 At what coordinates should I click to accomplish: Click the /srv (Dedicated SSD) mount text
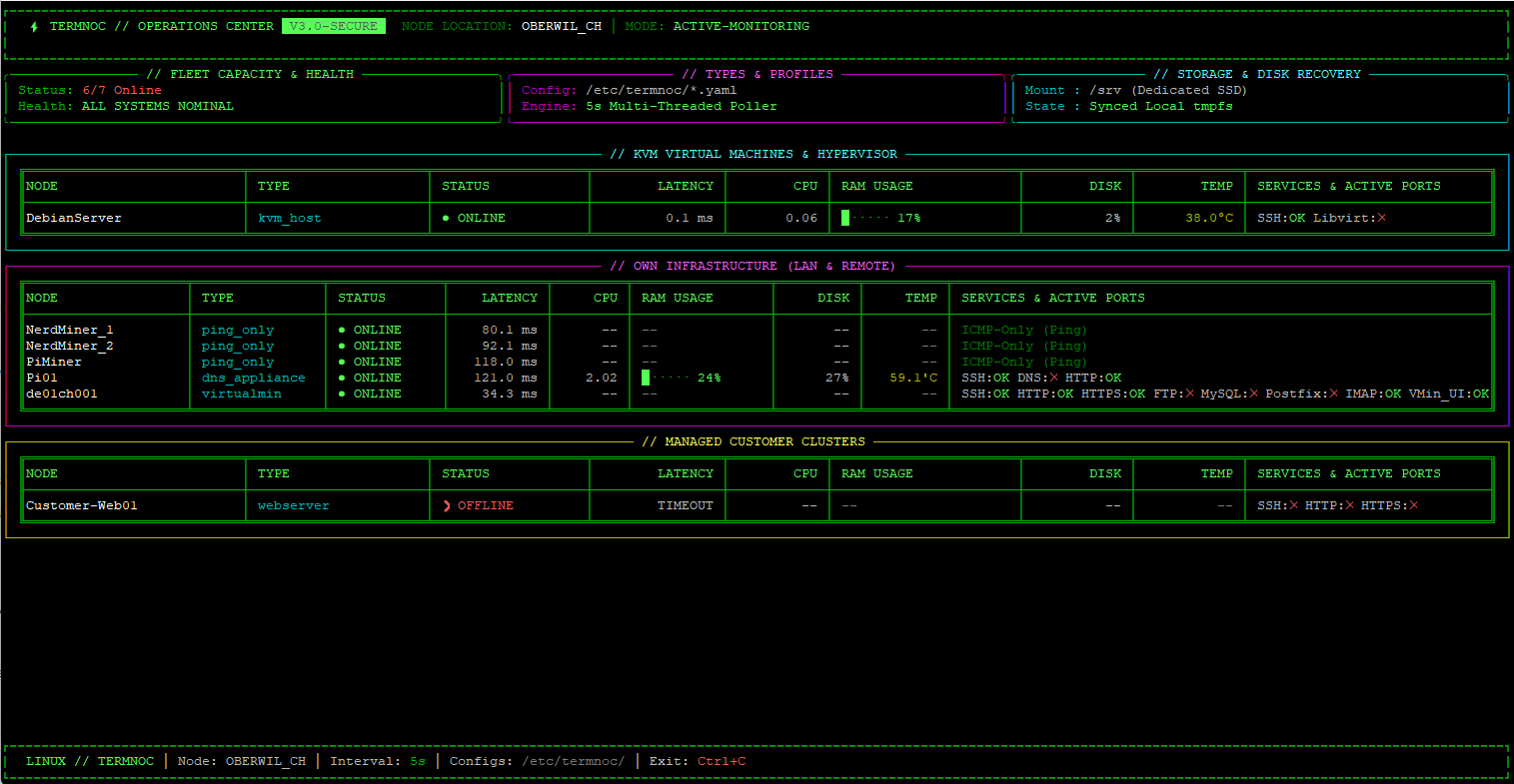1169,90
